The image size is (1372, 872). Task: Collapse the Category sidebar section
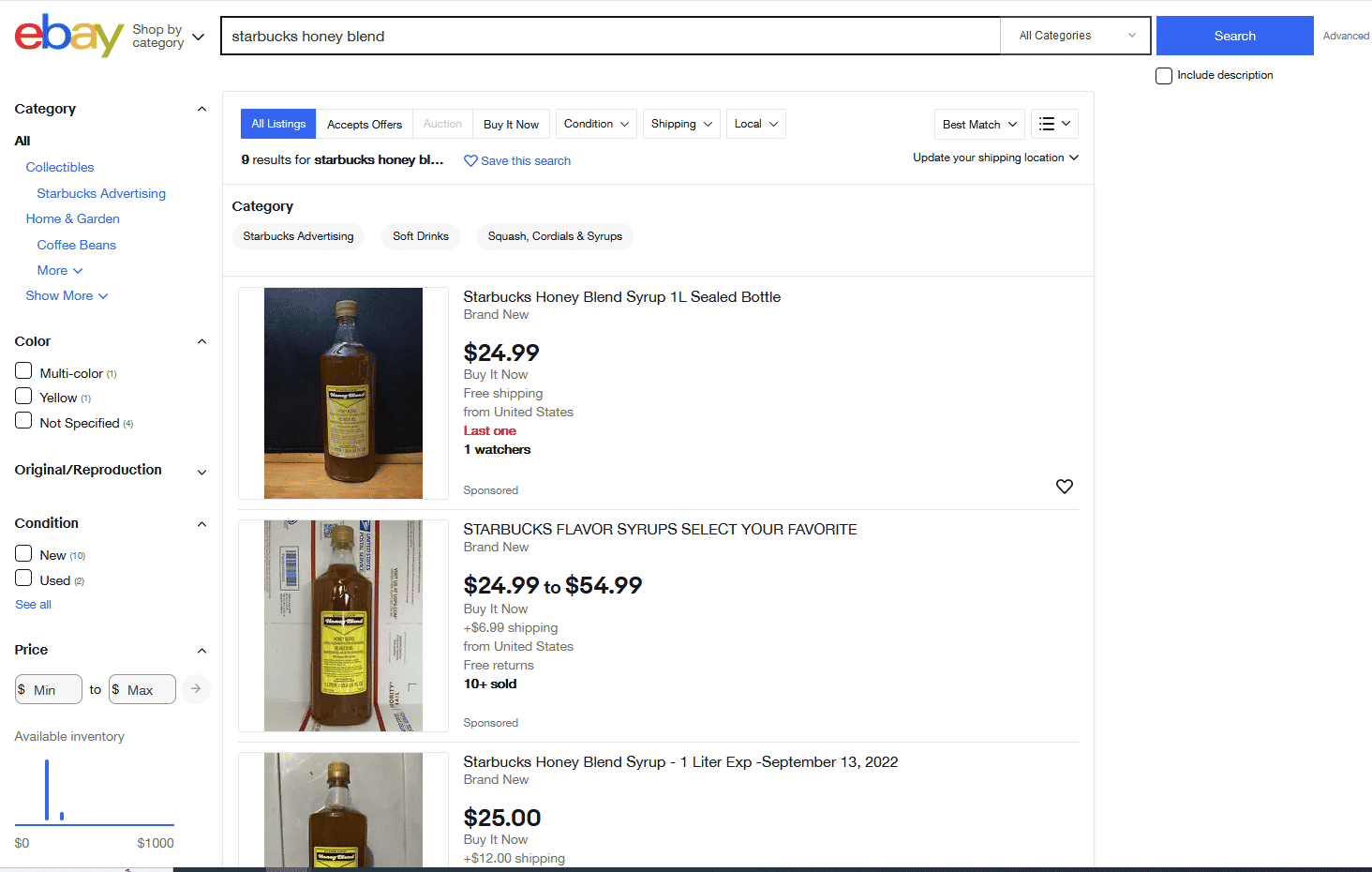pos(201,109)
